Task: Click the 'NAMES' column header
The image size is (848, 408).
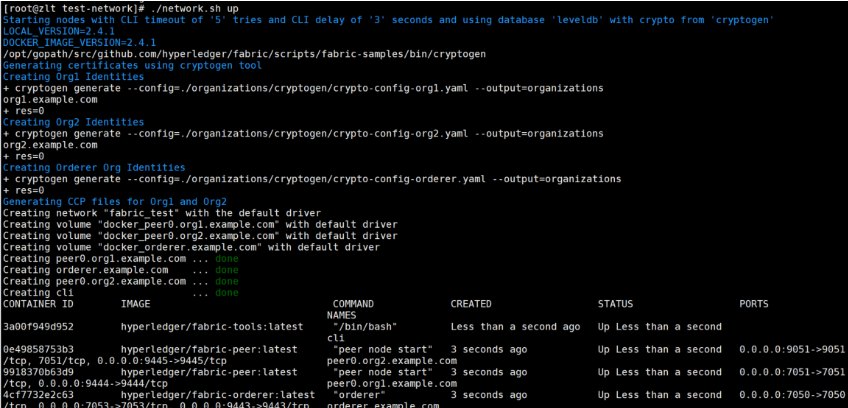Action: coord(341,315)
